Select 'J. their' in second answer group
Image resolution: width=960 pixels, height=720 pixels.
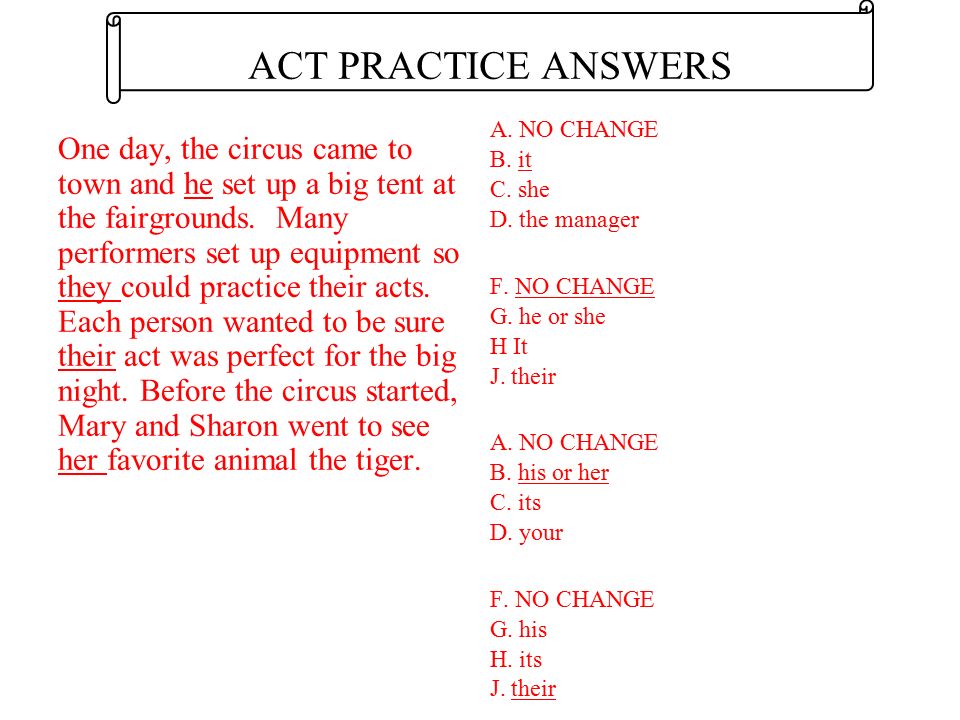coord(523,377)
